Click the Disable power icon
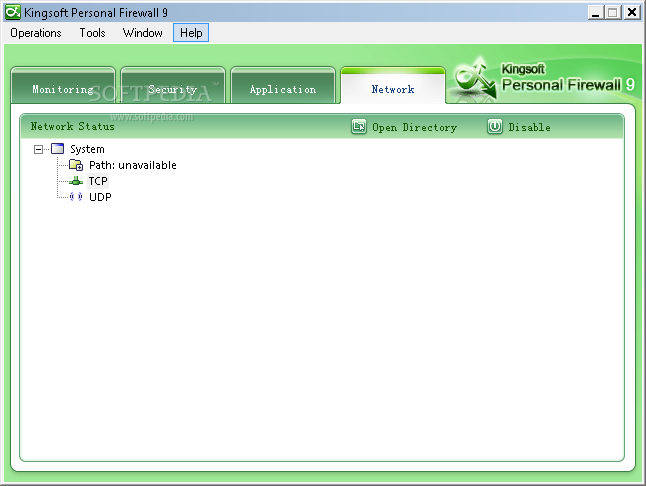Screen dimensions: 646x486 (x=495, y=126)
